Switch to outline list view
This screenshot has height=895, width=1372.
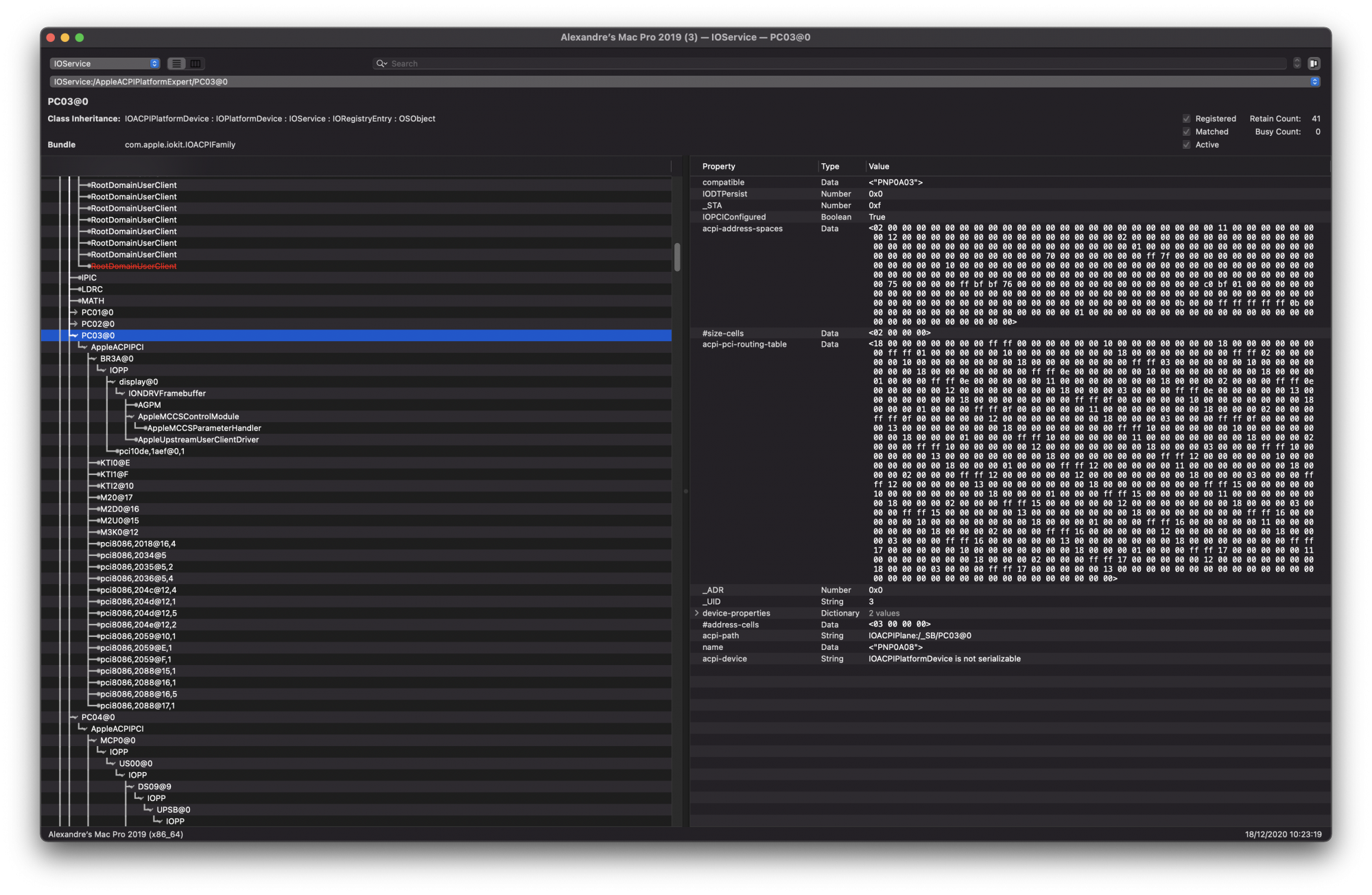[x=177, y=64]
